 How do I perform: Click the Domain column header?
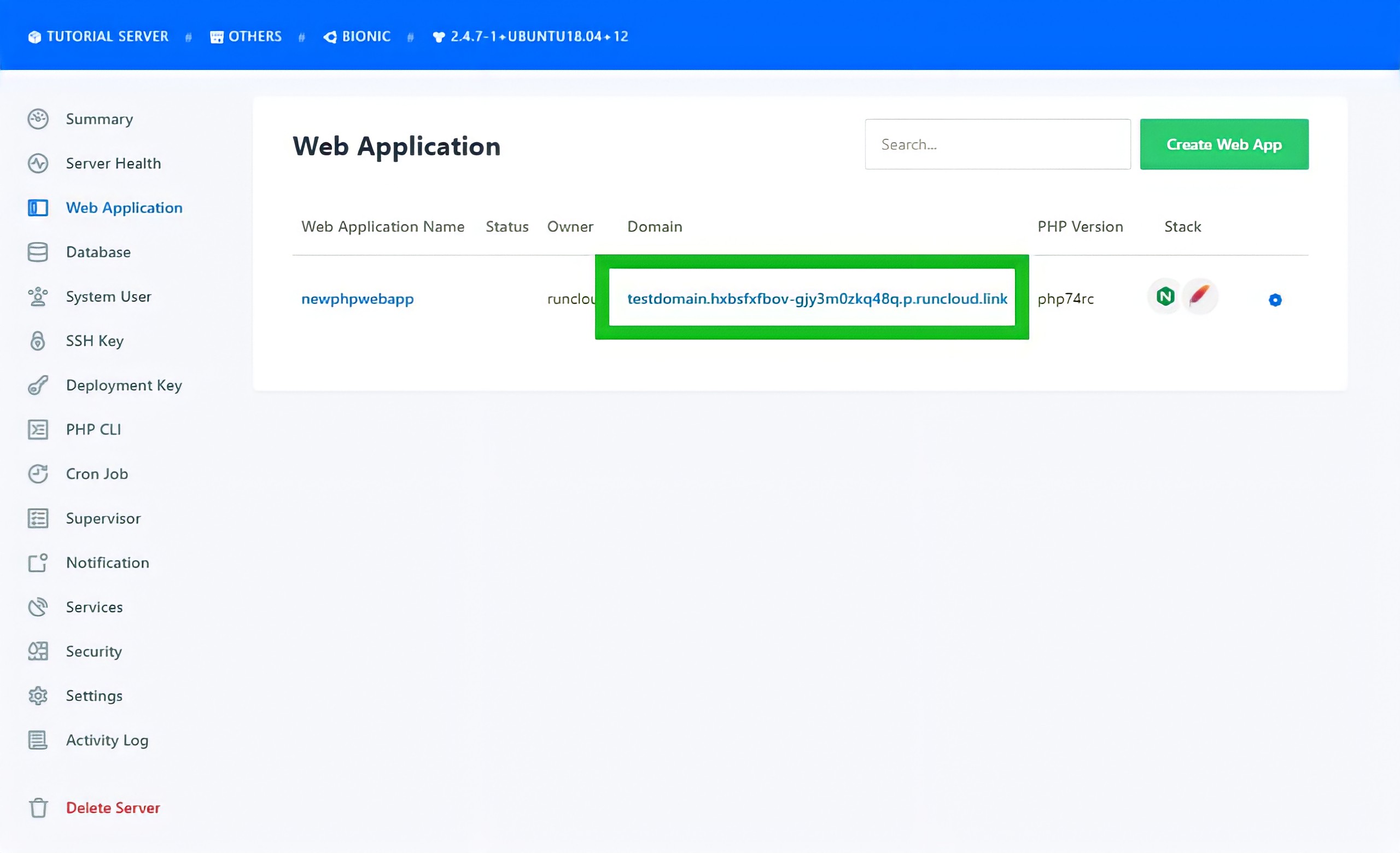655,226
